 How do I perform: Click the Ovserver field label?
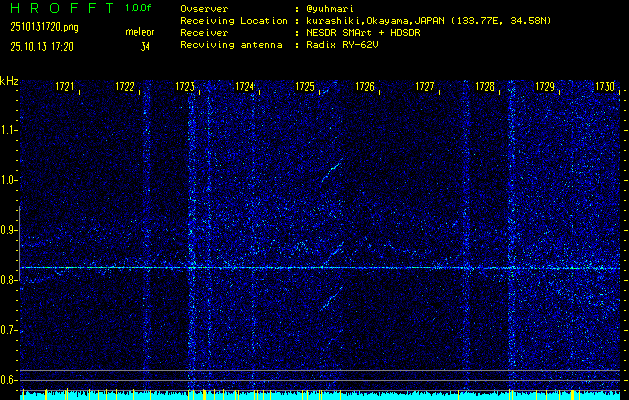coord(204,9)
